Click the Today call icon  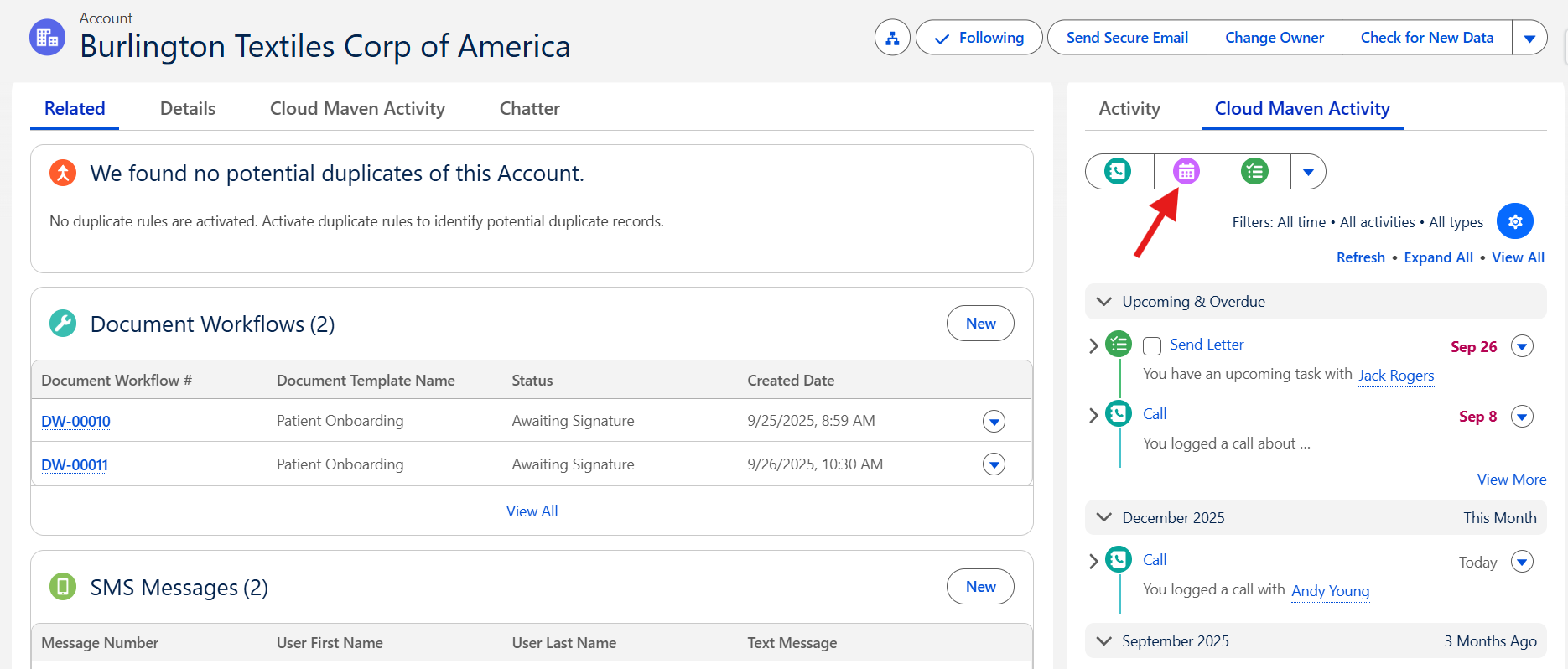(1119, 560)
